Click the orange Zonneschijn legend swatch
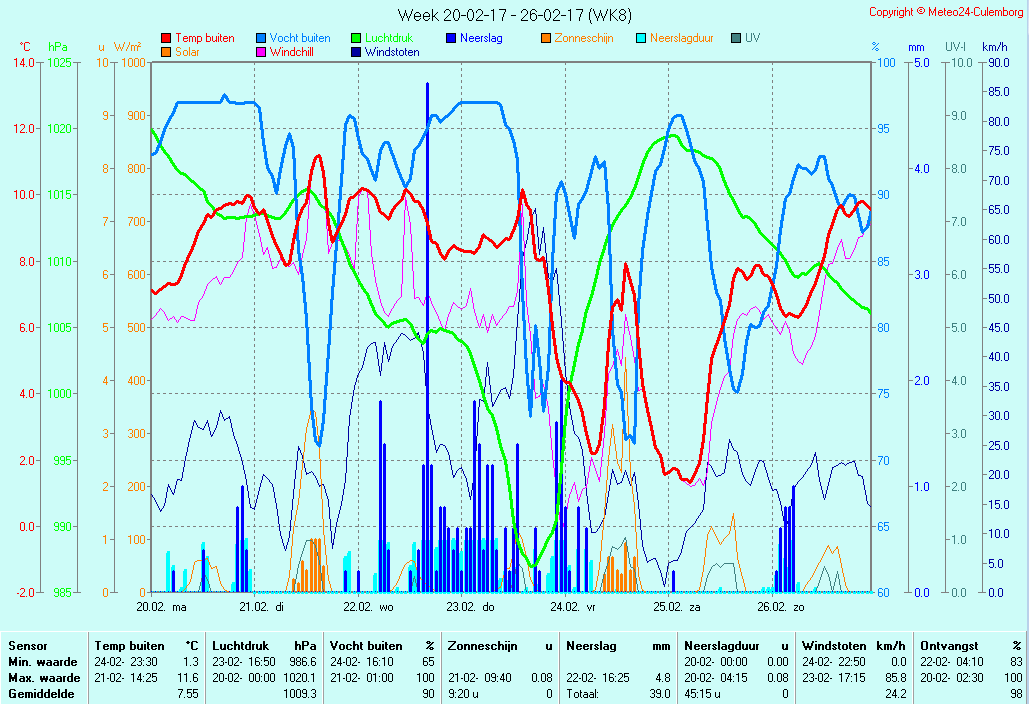Viewport: 1029px width, 704px height. 546,38
